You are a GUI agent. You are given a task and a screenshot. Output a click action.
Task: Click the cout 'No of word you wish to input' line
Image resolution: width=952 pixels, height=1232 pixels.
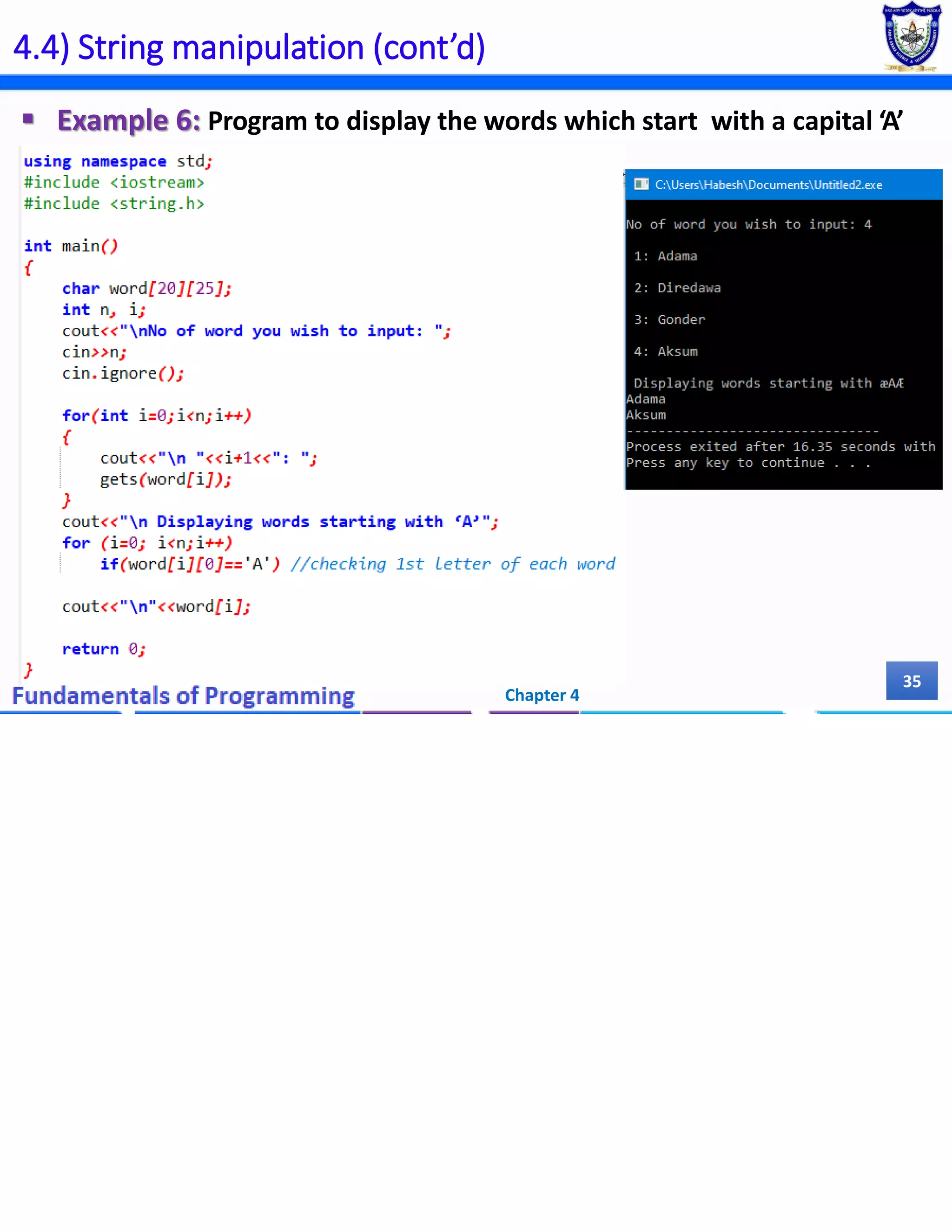[257, 331]
